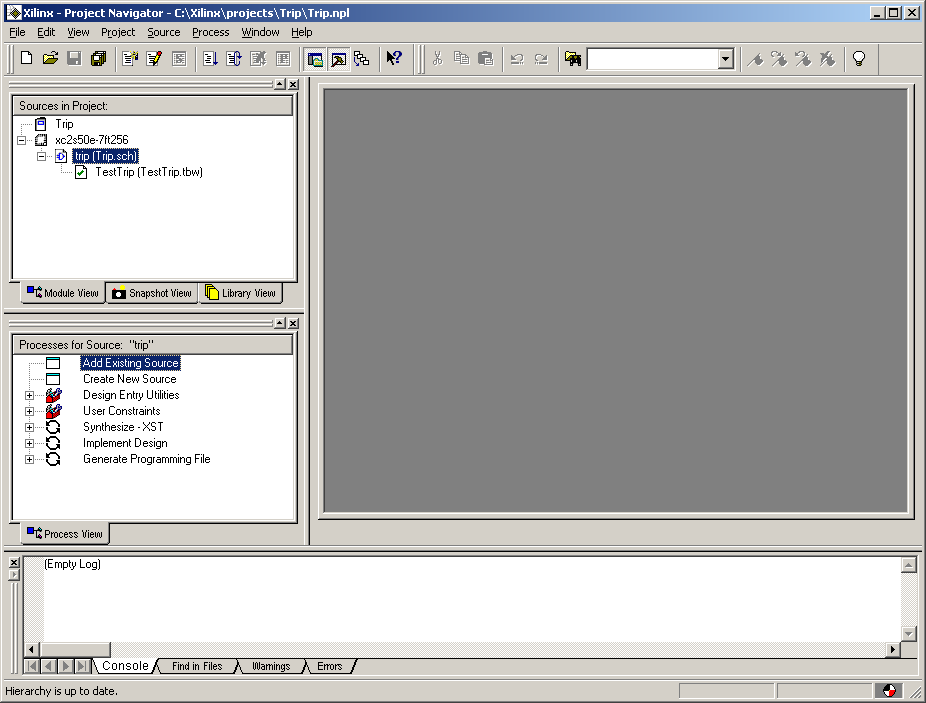This screenshot has width=926, height=703.
Task: Click the hierarchy icon beside the window toggles
Action: click(361, 59)
